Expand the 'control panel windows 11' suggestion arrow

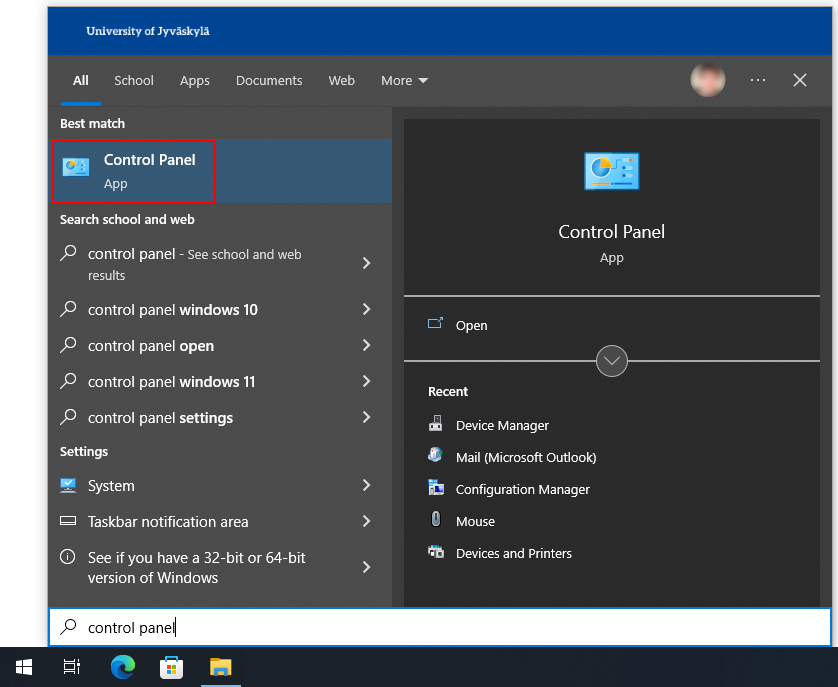367,381
